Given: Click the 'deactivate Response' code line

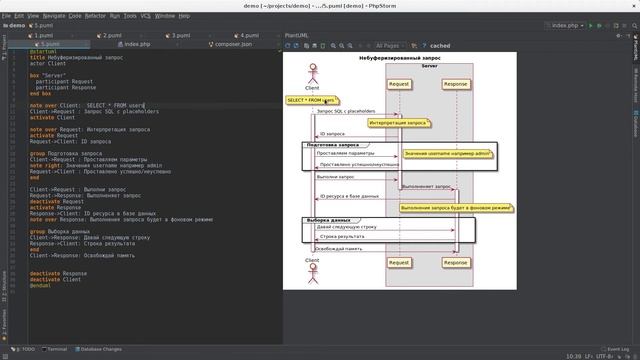Looking at the screenshot, I should [x=58, y=273].
